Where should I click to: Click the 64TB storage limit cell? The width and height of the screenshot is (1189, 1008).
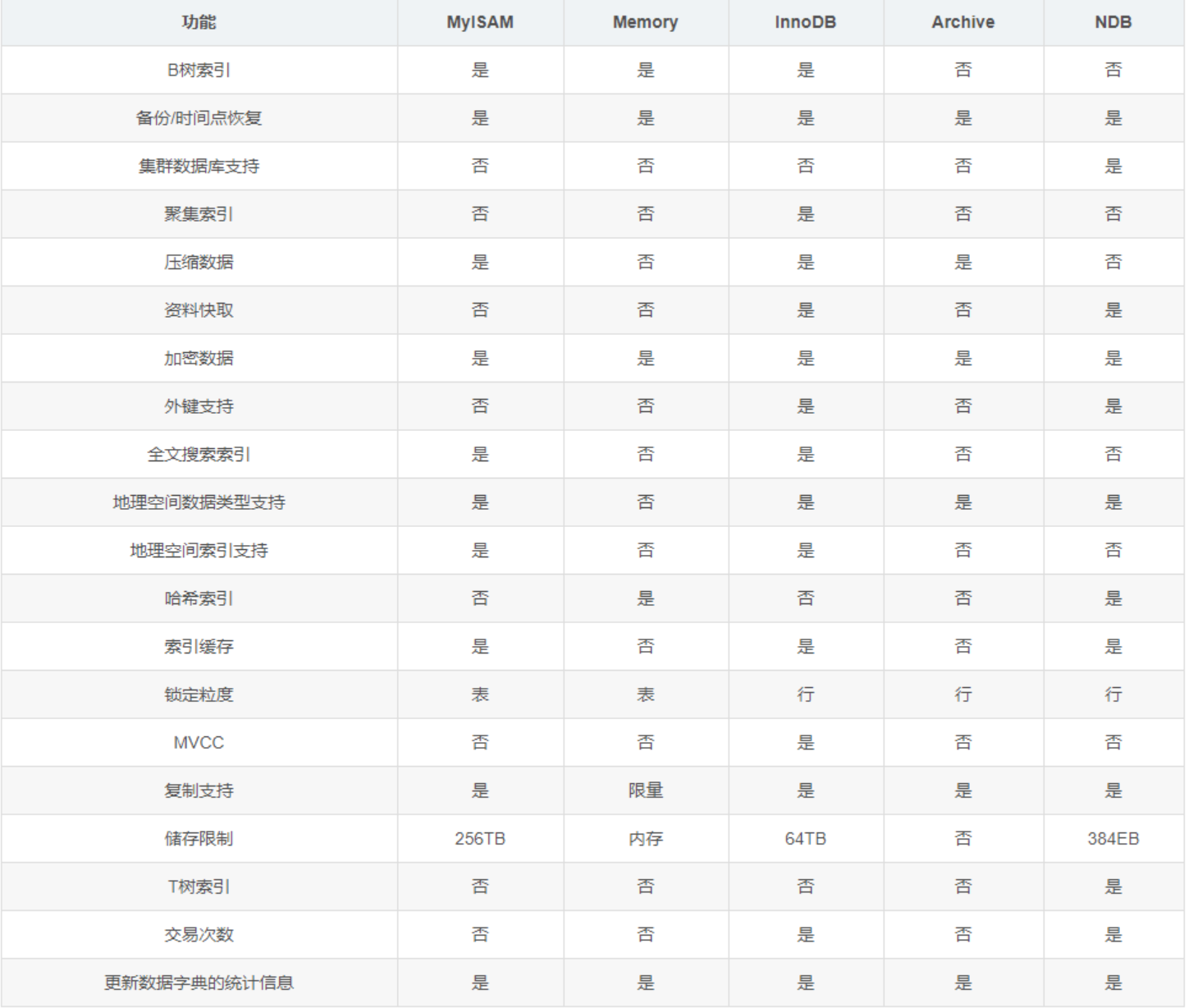[805, 839]
